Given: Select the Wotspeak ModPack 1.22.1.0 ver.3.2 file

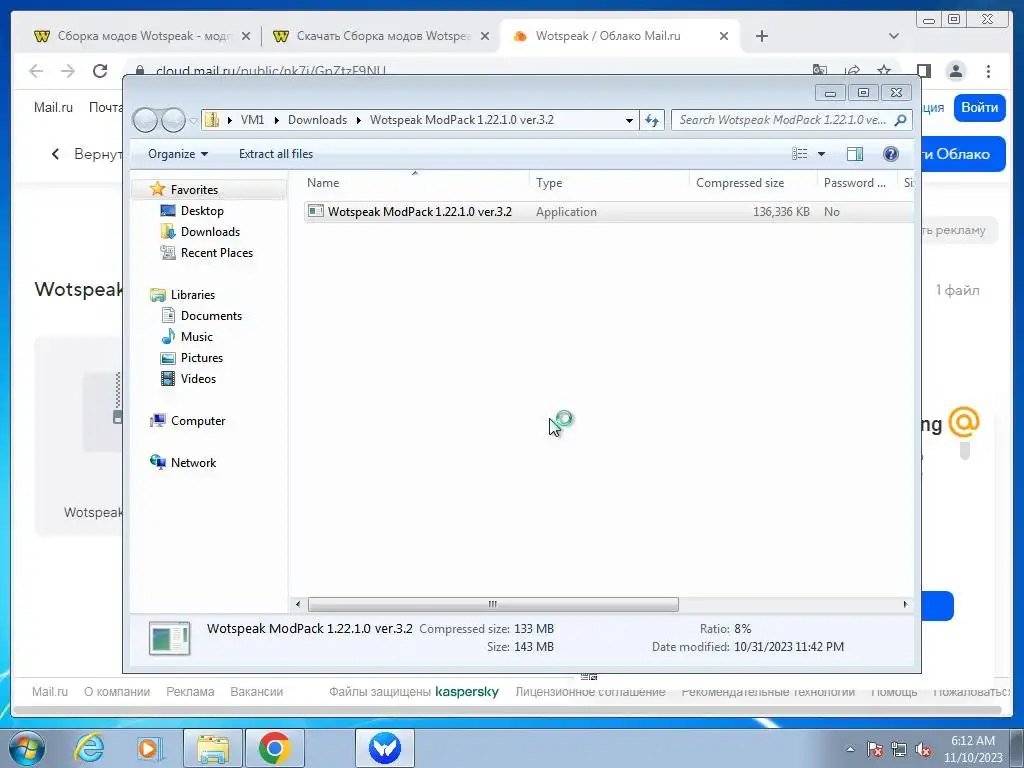Looking at the screenshot, I should pos(419,212).
